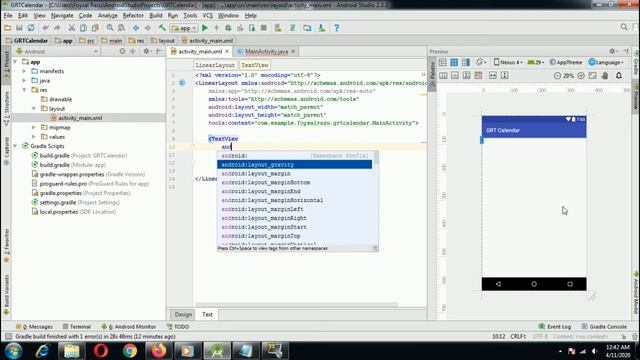Image resolution: width=640 pixels, height=360 pixels.
Task: Click the bell warnings icon in Preview
Action: [x=619, y=76]
